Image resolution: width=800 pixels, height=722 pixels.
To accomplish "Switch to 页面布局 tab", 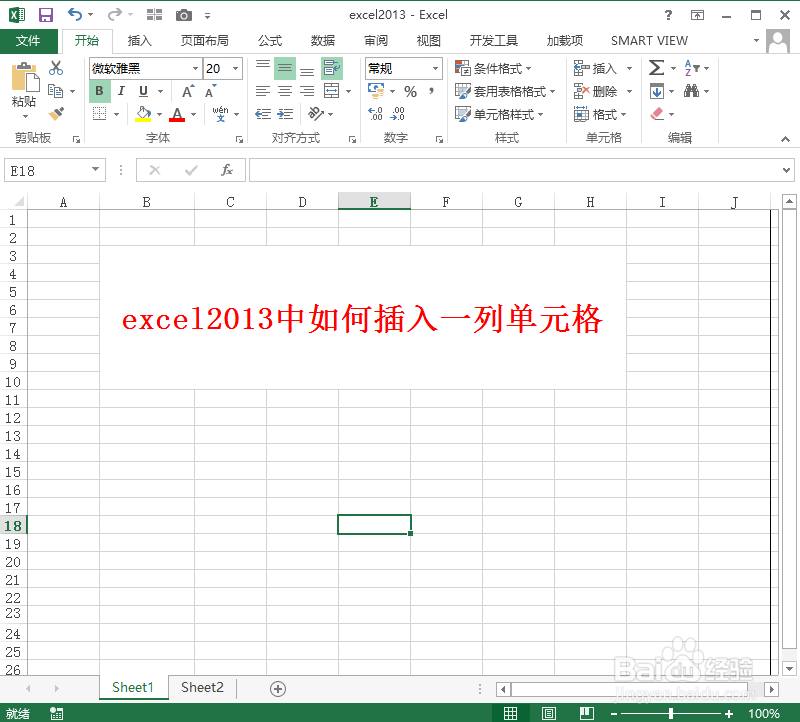I will 205,41.
